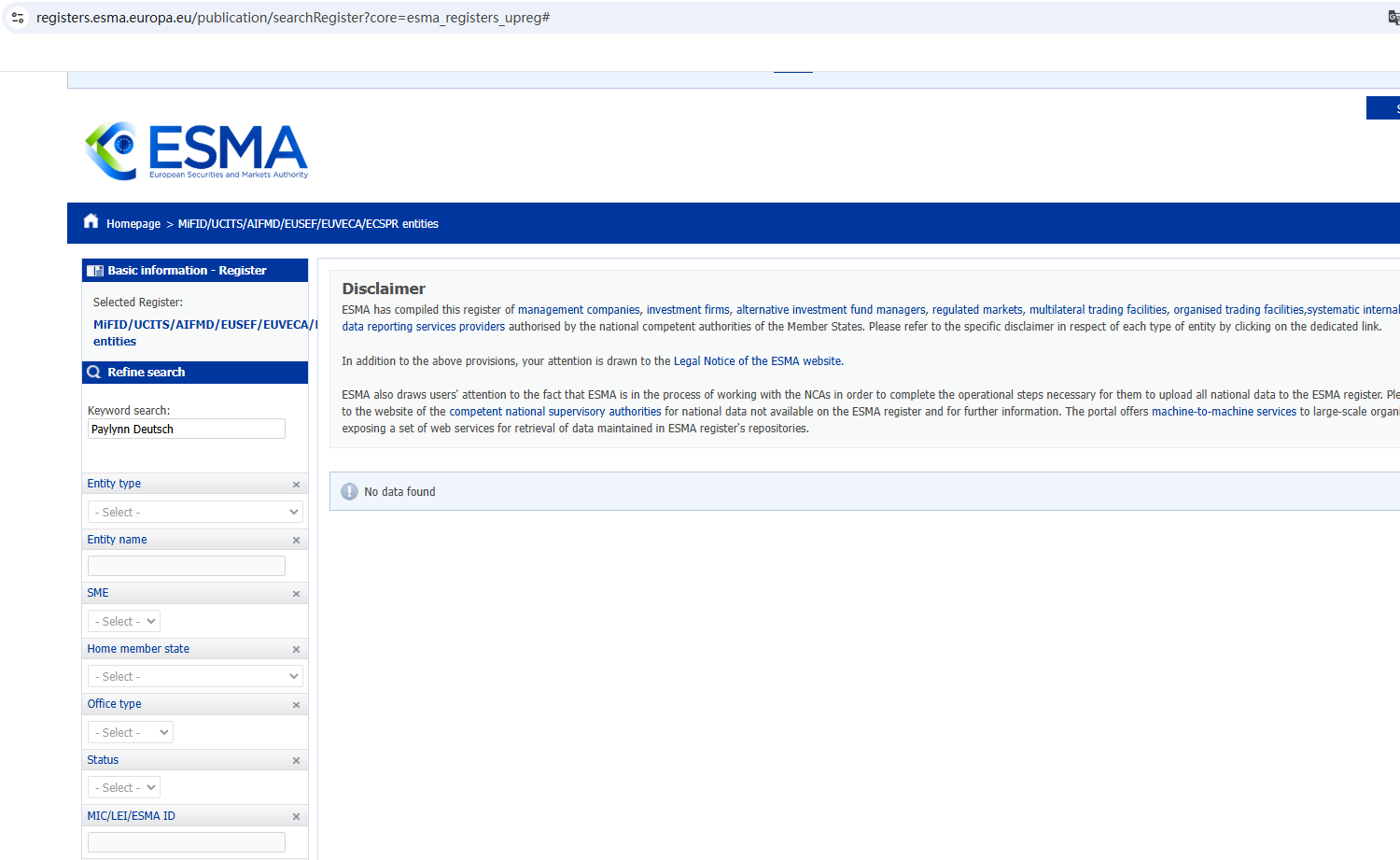Click the ESMA logo
Viewport: 1400px width, 860px height.
pos(197,150)
